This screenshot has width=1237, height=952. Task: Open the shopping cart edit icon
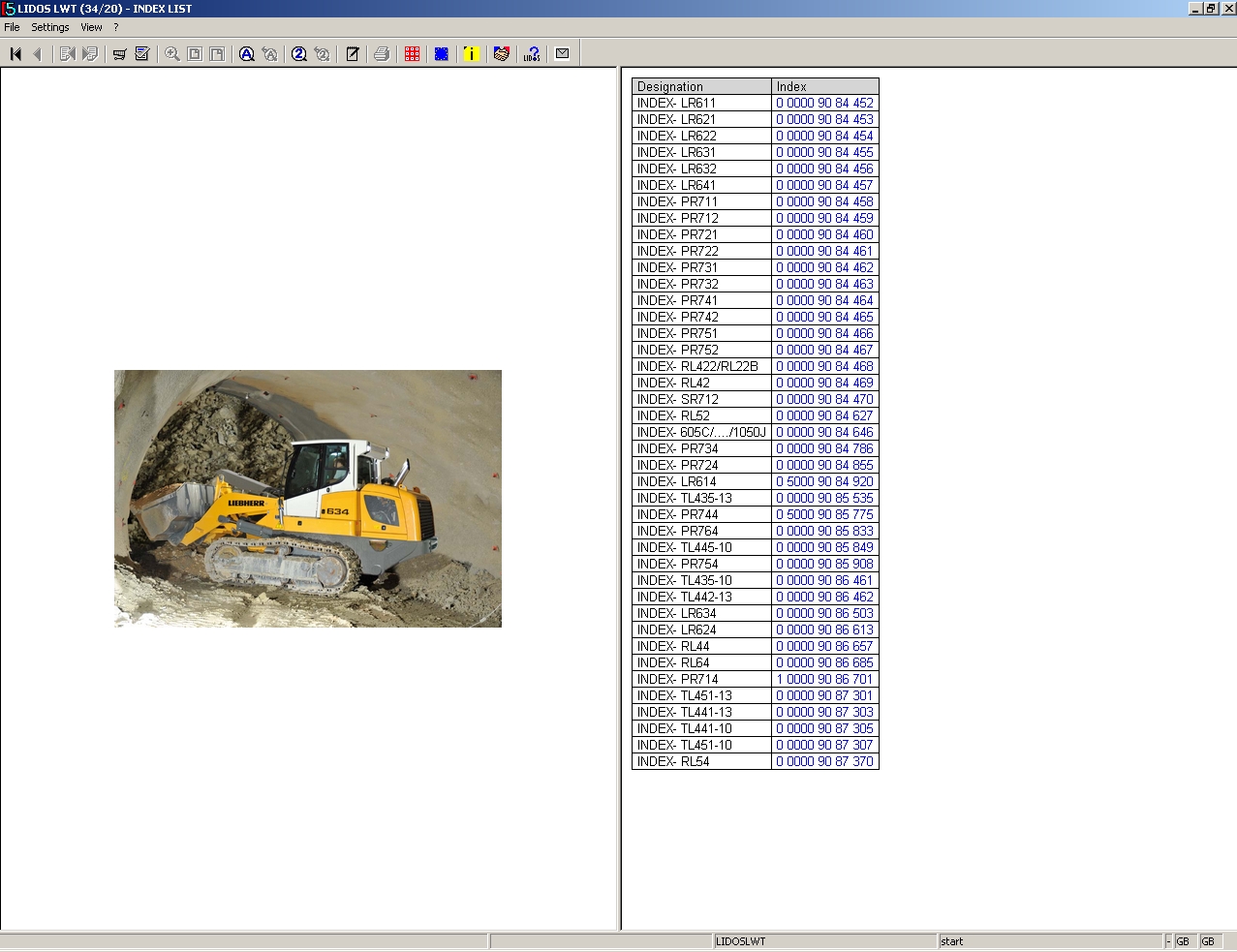pos(141,53)
